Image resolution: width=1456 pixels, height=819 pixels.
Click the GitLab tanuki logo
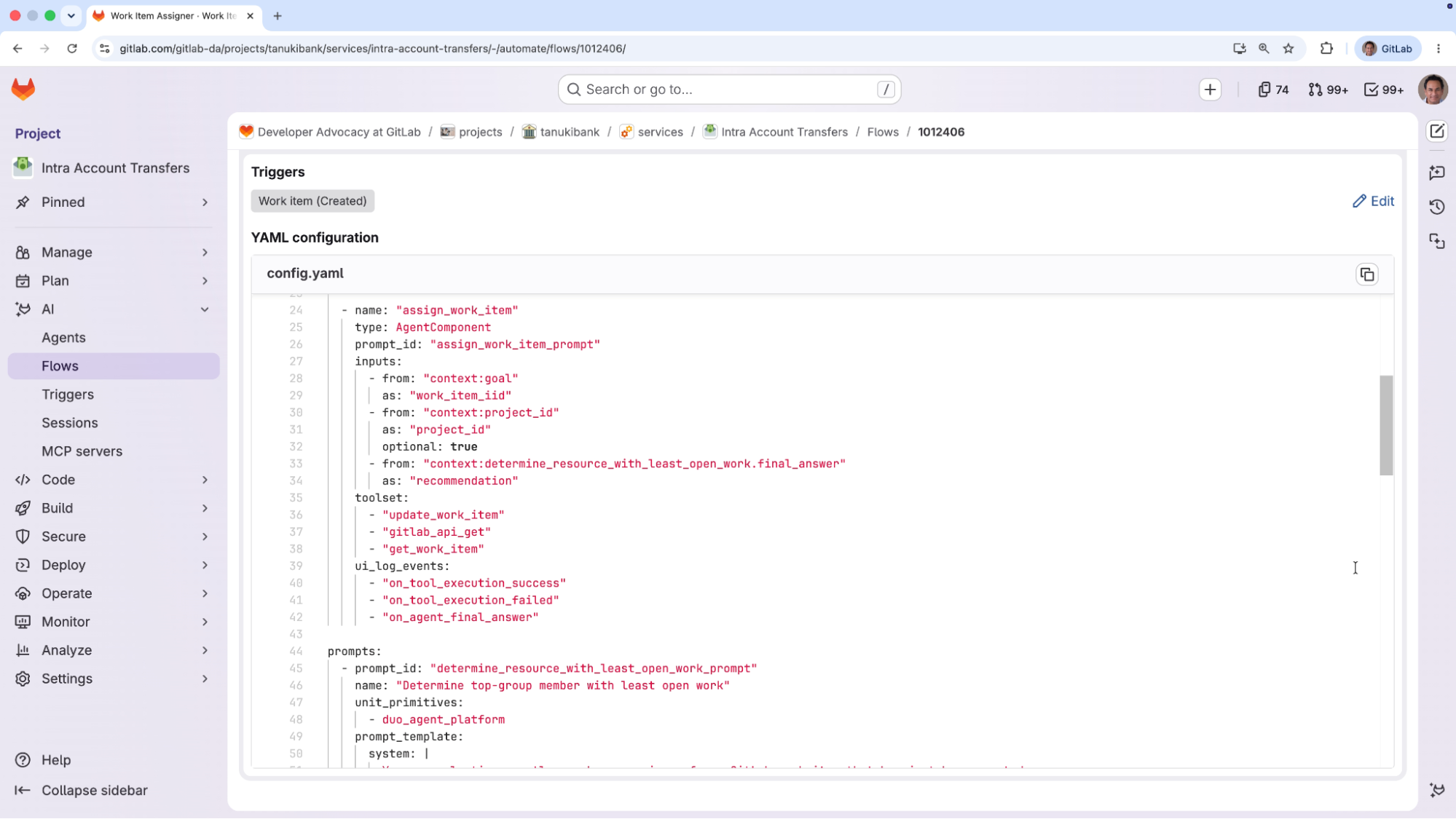23,90
